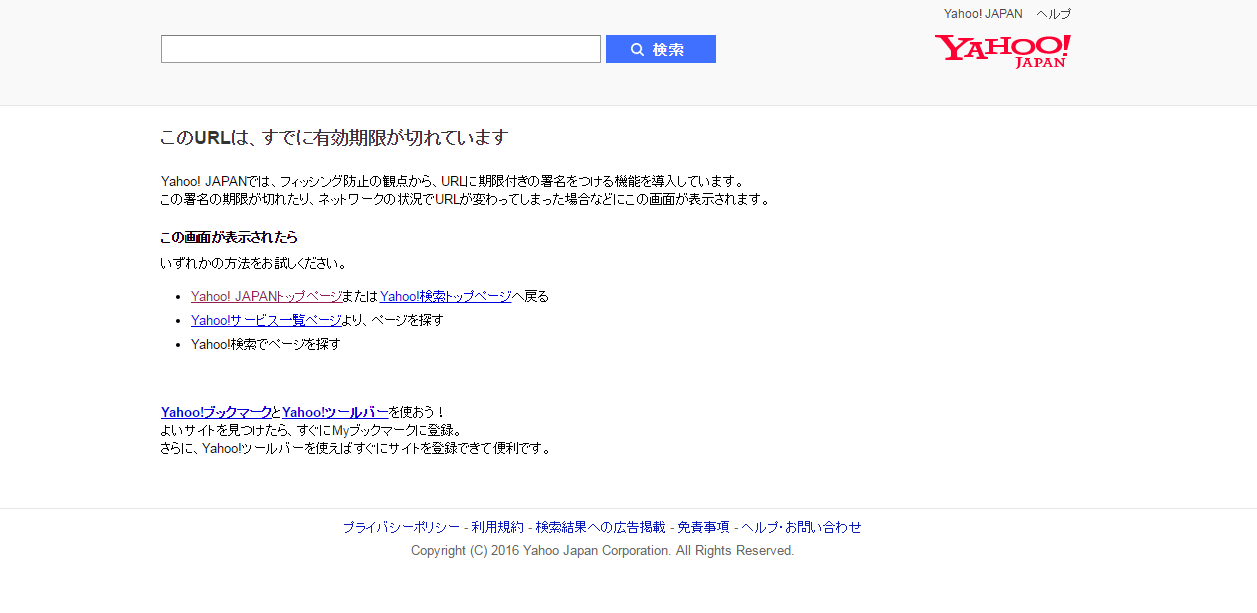Click the search text input field
Viewport: 1257px width, 613px height.
click(381, 49)
